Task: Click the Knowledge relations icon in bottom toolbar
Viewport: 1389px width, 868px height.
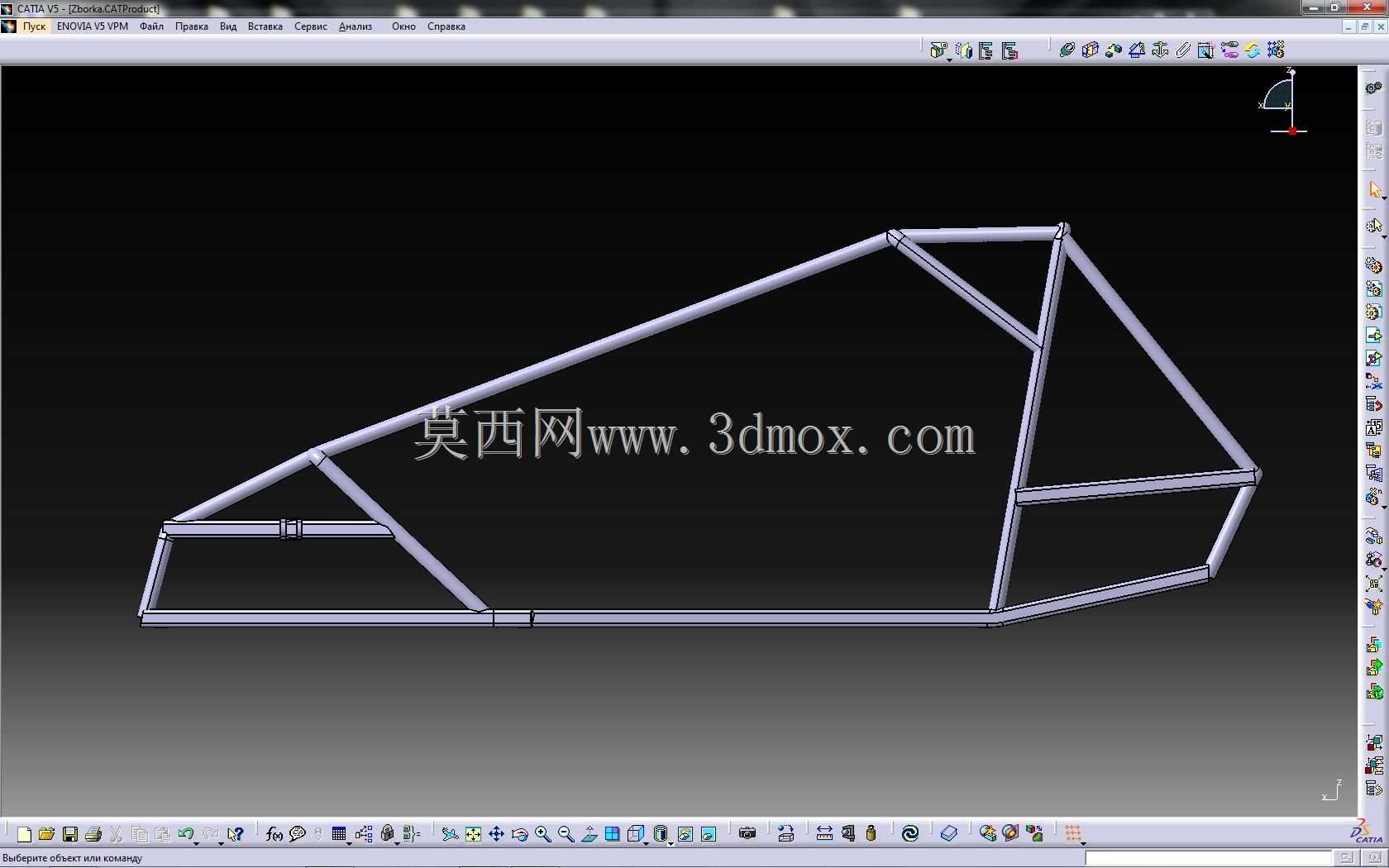Action: pos(364,834)
